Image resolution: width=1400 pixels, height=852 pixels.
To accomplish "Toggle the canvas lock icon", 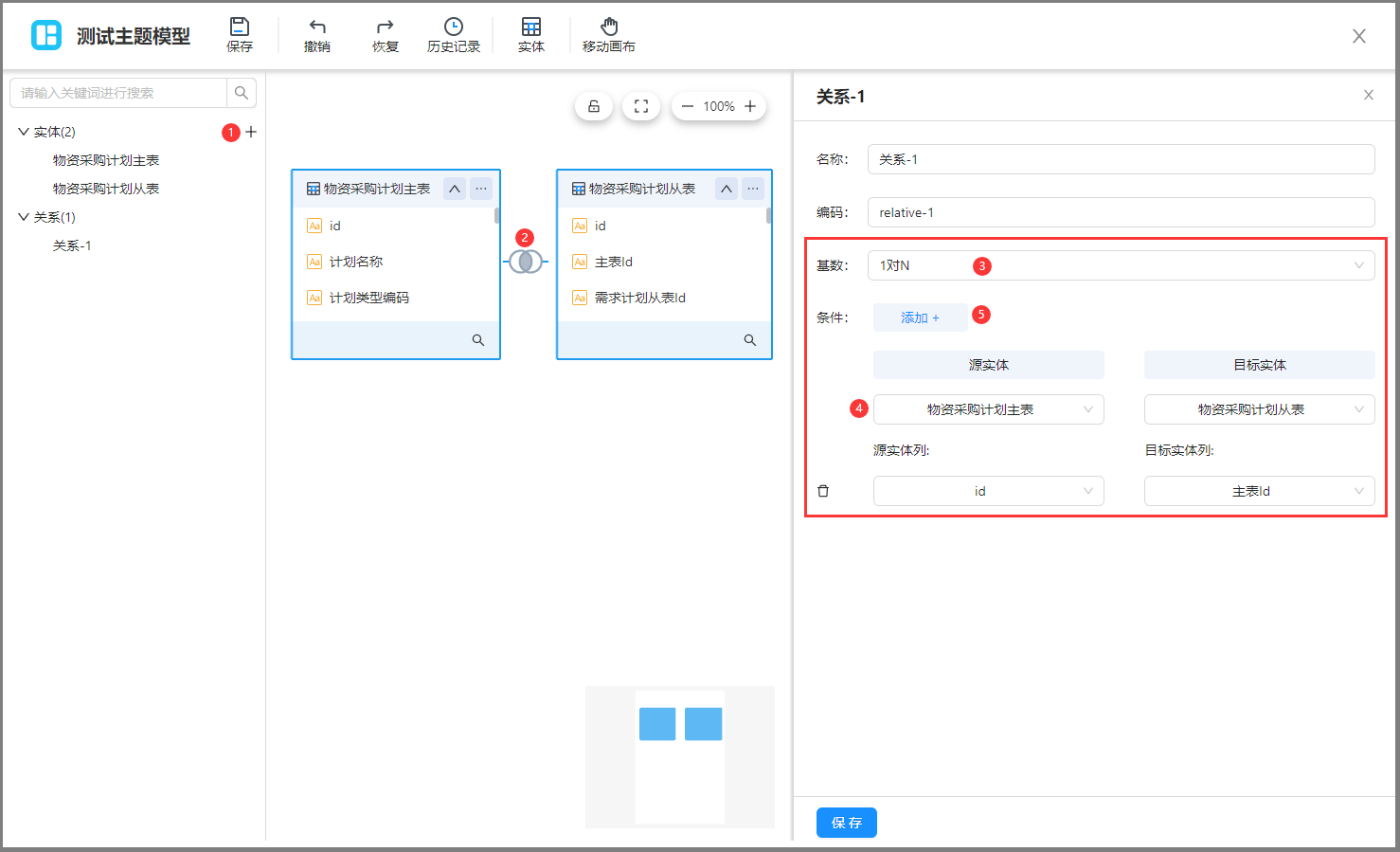I will (594, 106).
